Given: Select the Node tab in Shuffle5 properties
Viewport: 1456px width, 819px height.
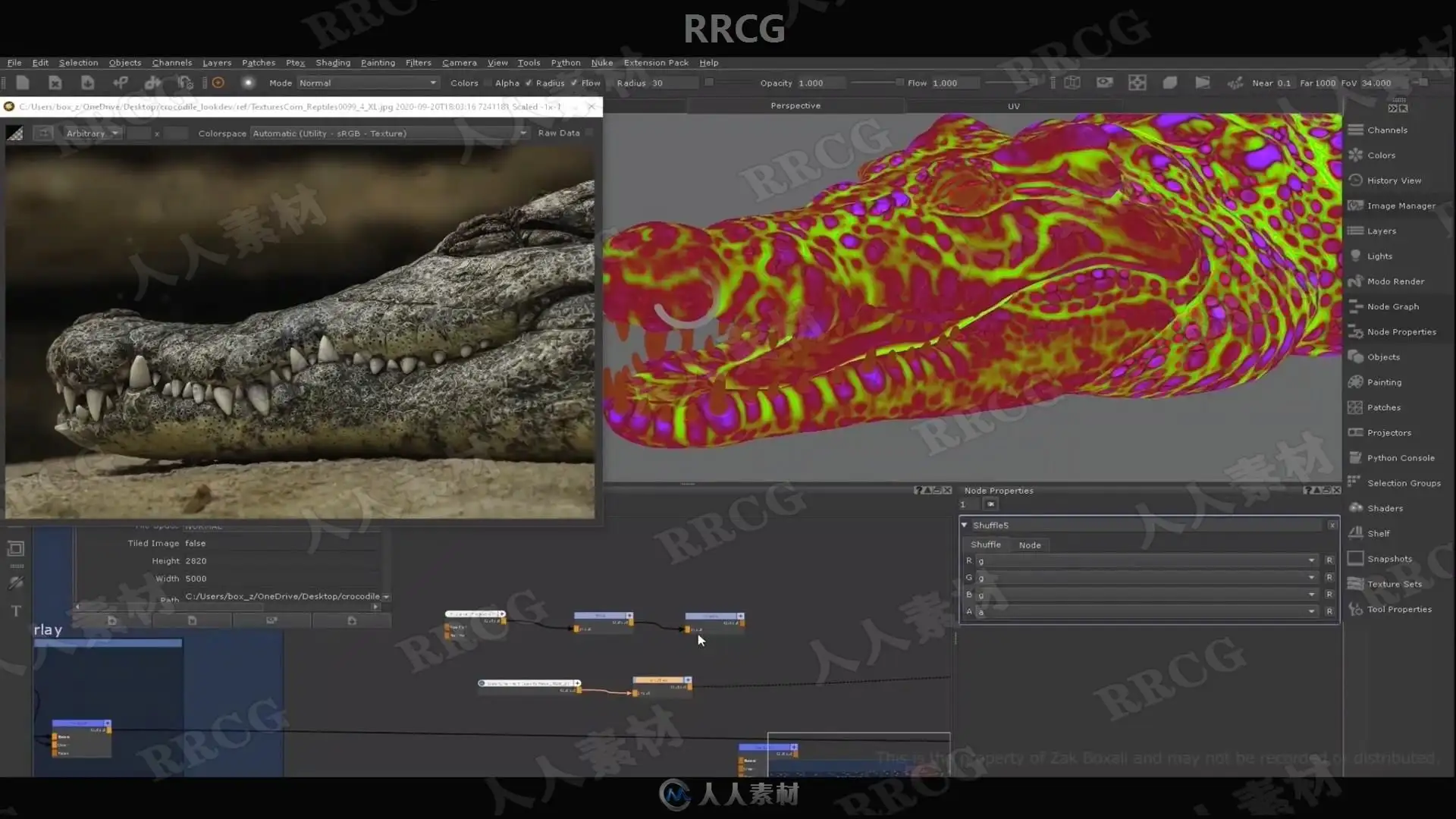Looking at the screenshot, I should (x=1030, y=545).
